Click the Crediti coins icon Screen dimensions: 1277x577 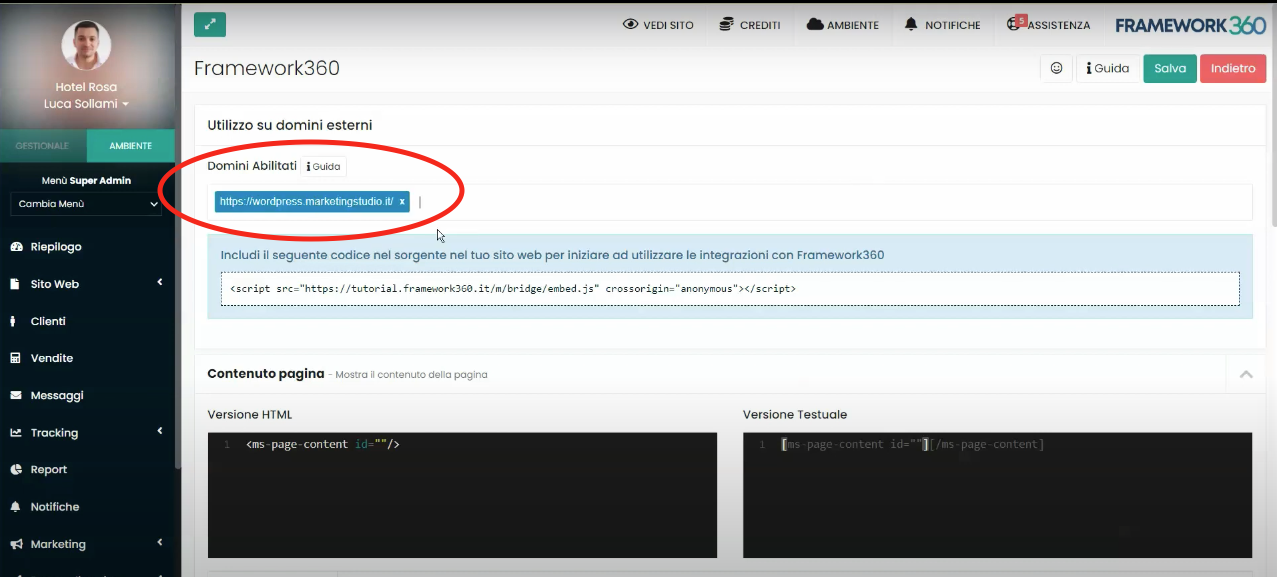pos(723,25)
